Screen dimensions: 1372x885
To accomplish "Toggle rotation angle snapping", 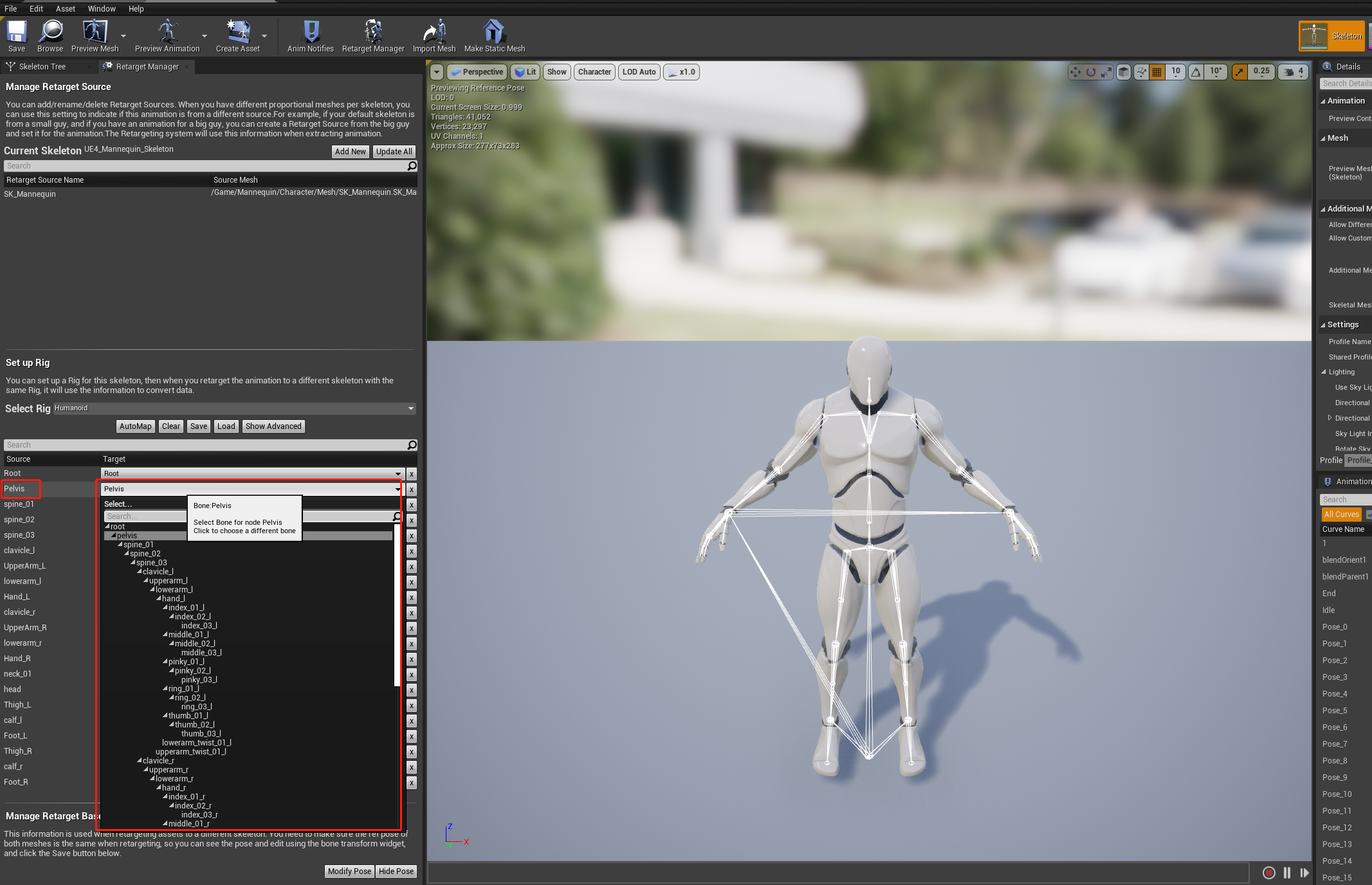I will point(1196,72).
